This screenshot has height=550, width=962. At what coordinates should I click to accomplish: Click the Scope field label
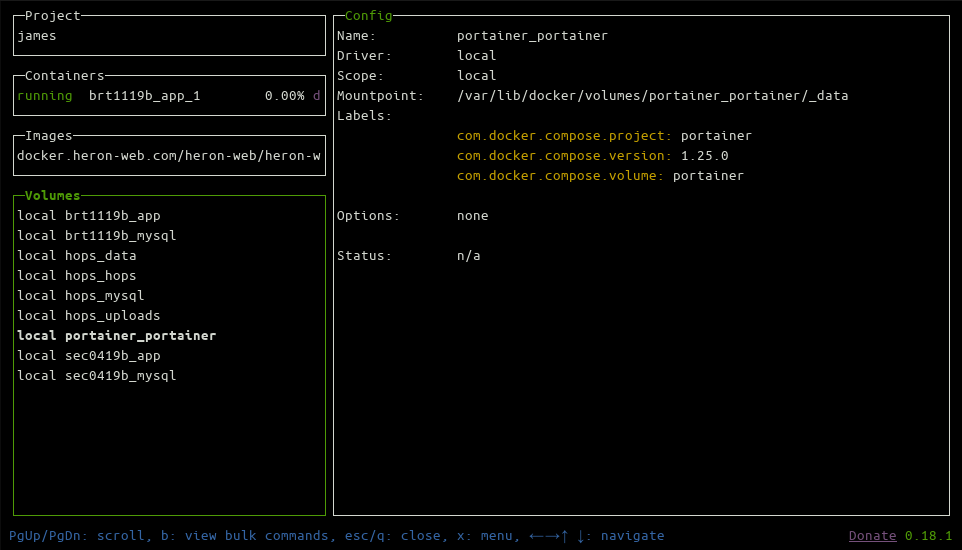[360, 76]
